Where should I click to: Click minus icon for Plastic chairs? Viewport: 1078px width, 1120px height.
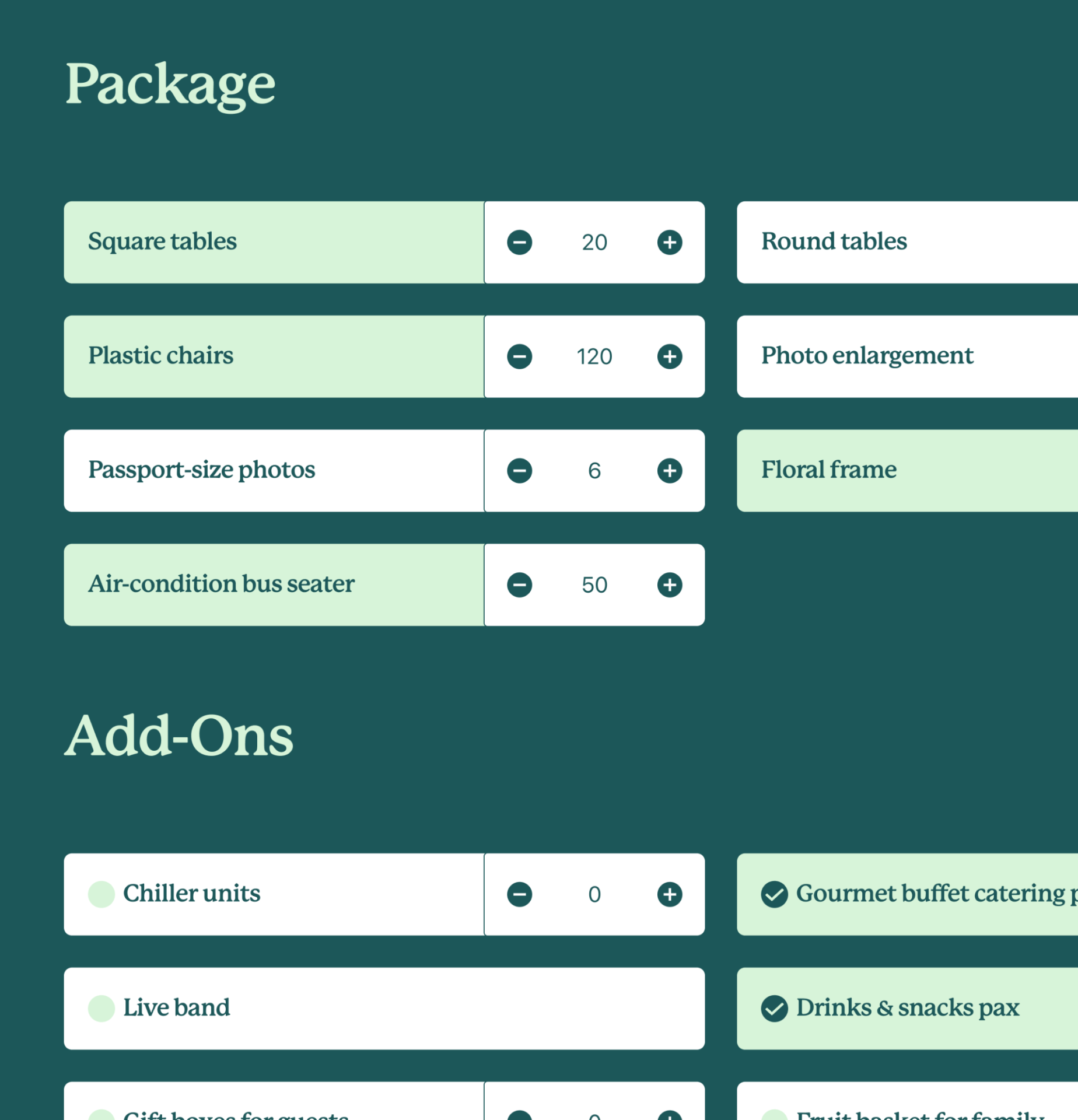pyautogui.click(x=519, y=356)
